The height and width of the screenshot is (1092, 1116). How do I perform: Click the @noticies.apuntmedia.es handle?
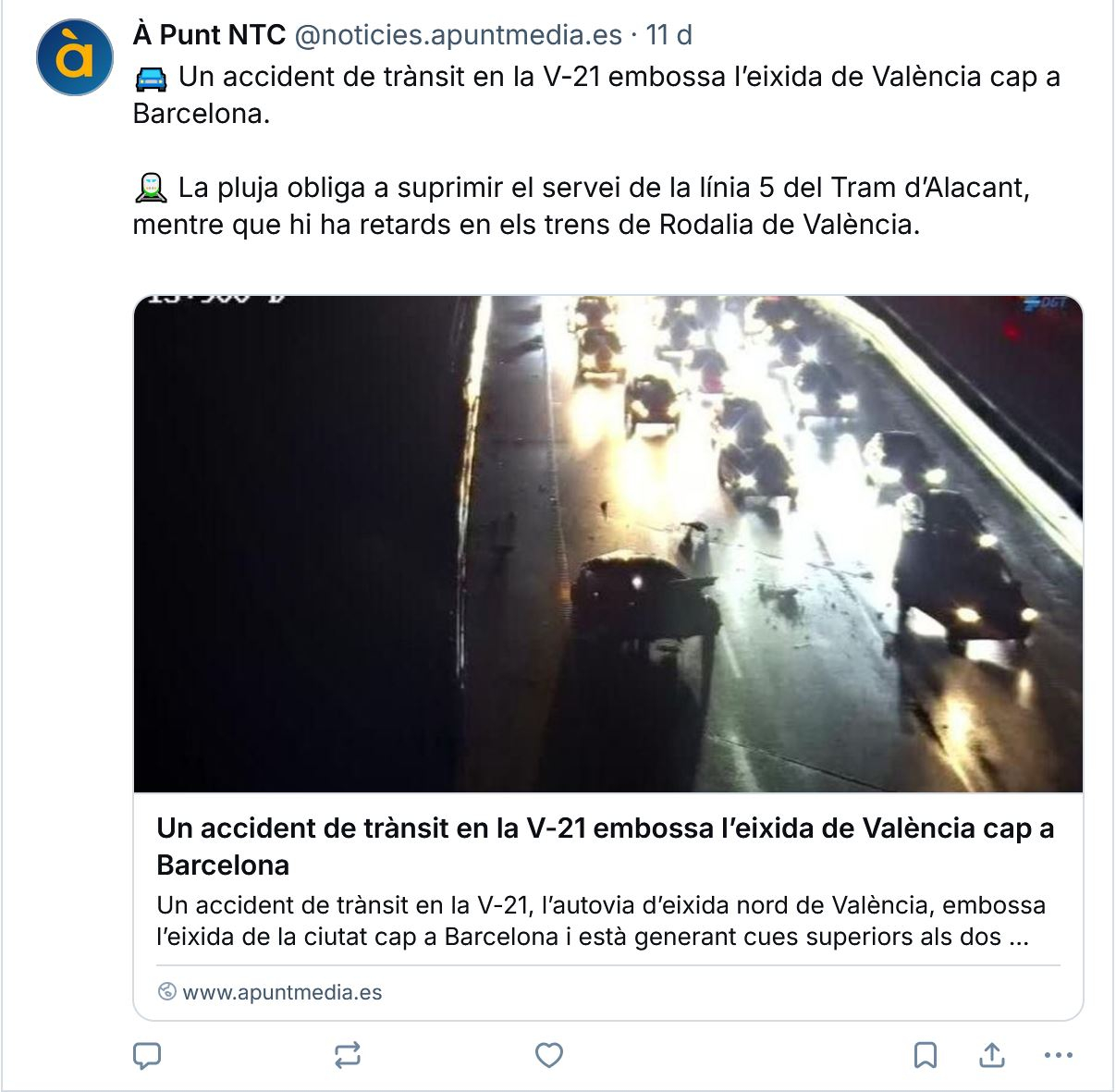tap(458, 35)
